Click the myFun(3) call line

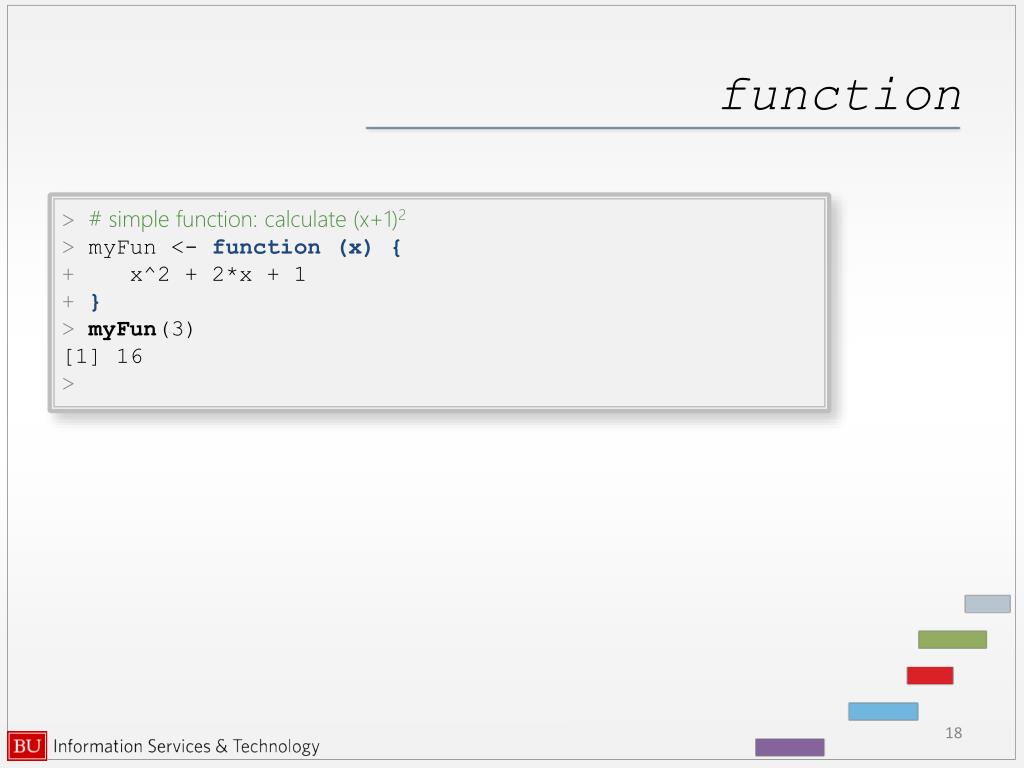click(x=140, y=329)
